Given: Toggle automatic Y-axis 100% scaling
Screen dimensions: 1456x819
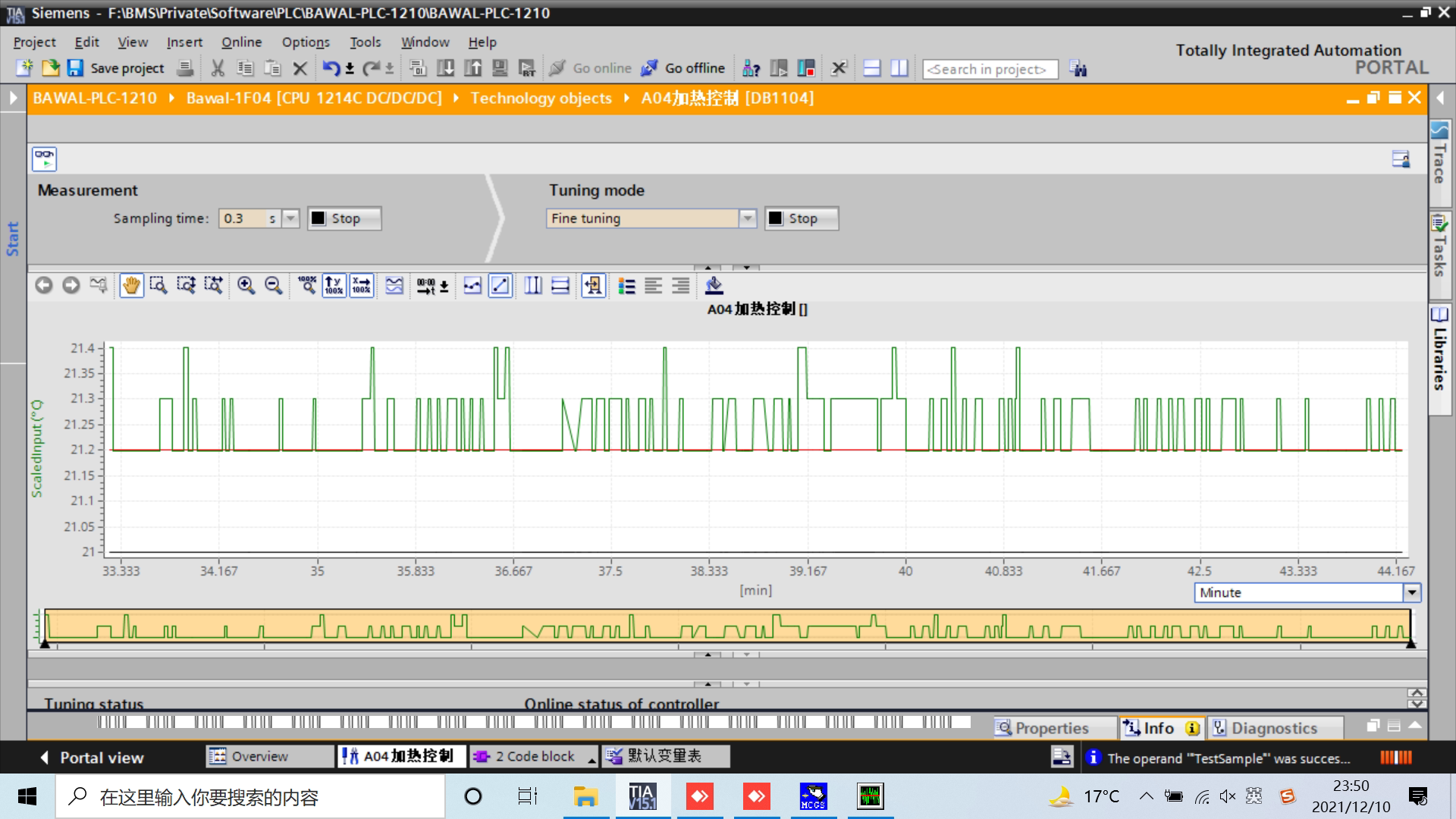Looking at the screenshot, I should click(334, 286).
